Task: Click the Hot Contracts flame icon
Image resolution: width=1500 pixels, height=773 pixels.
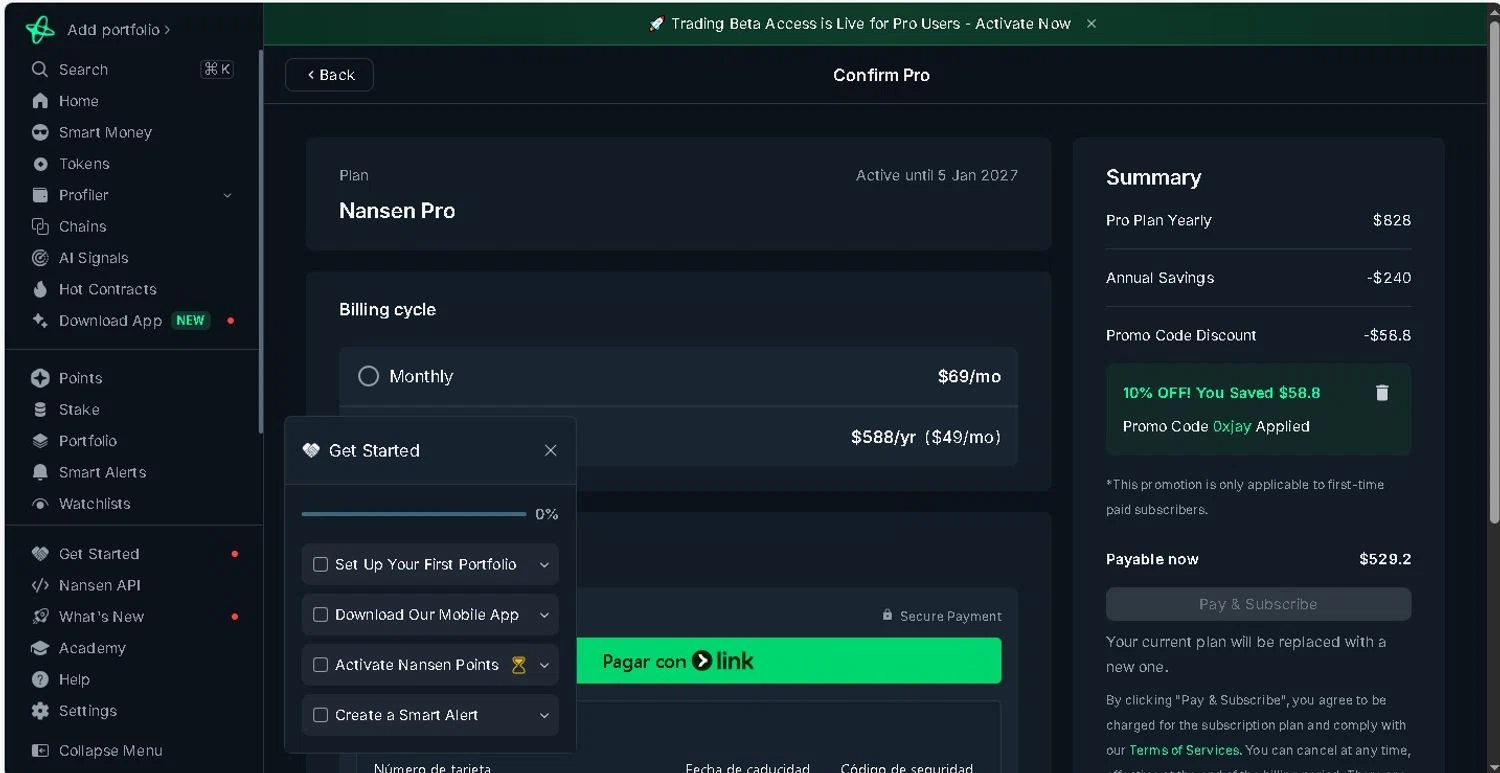Action: coord(40,289)
